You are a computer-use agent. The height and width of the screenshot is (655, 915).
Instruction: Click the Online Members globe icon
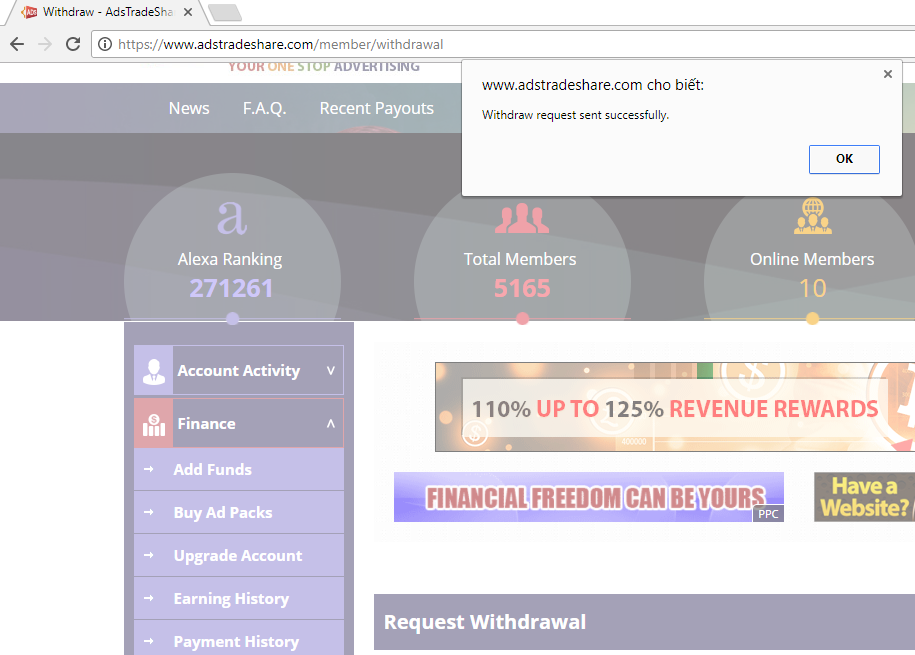coord(812,217)
